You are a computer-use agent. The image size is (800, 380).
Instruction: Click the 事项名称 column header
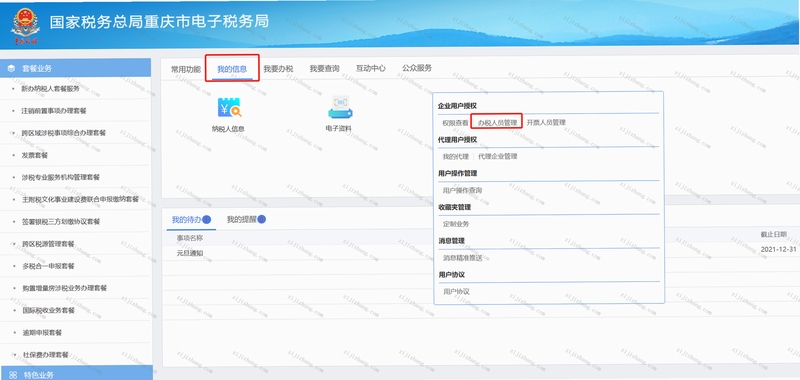coord(190,238)
